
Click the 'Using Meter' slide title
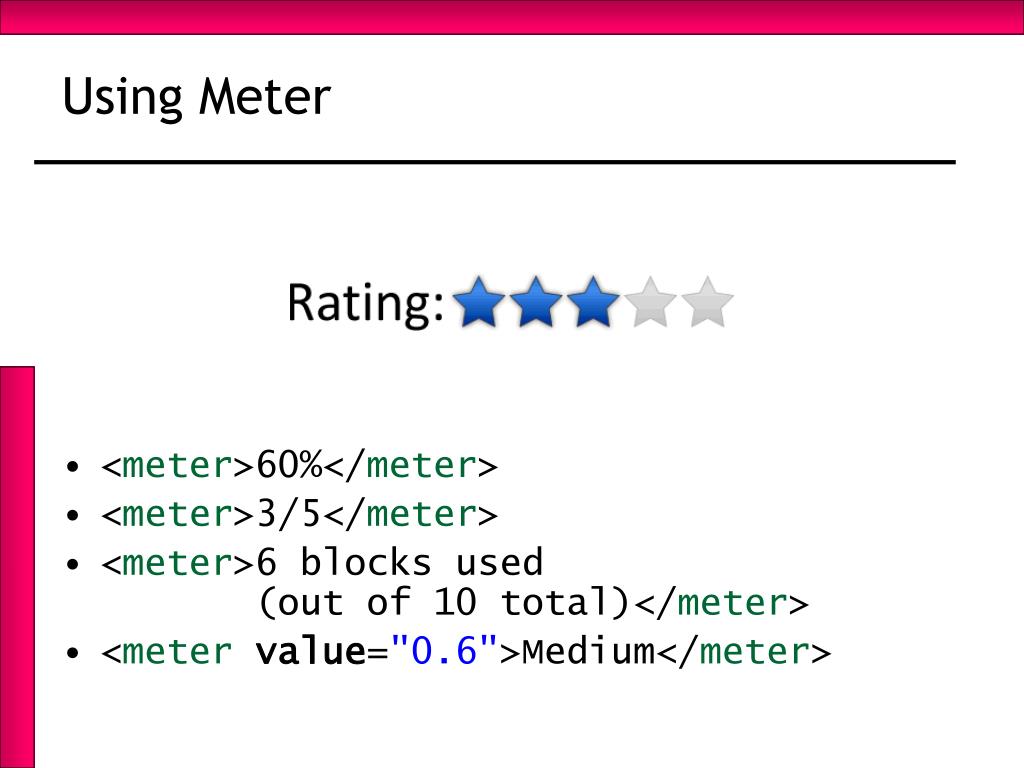pyautogui.click(x=197, y=97)
